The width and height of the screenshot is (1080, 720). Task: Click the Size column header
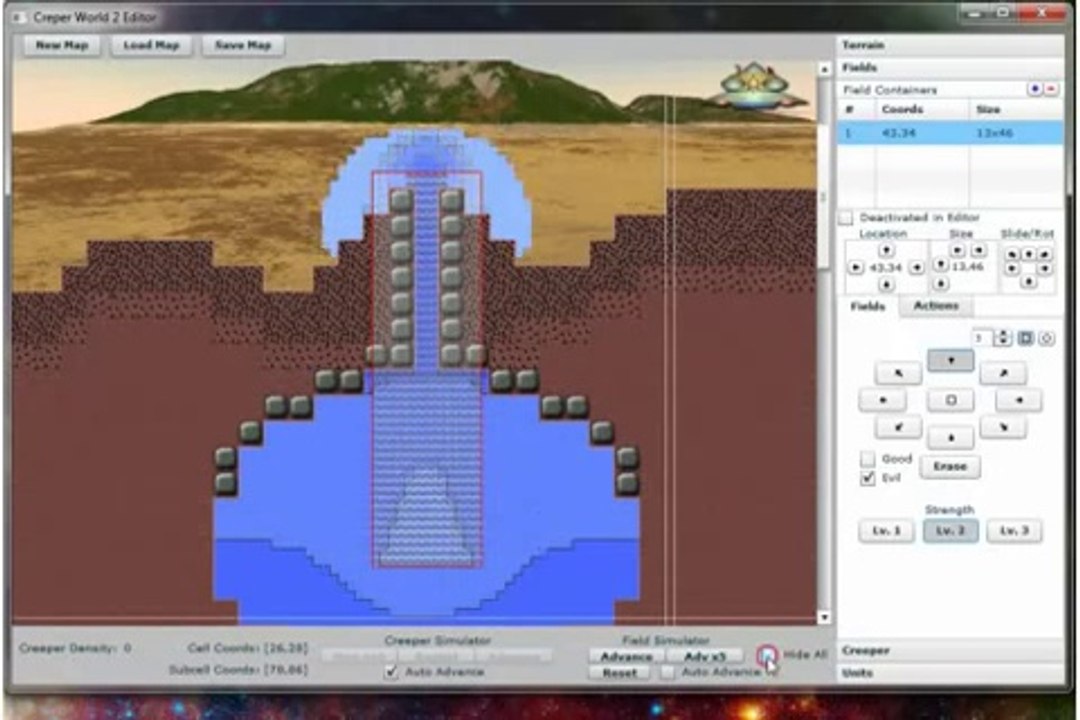pyautogui.click(x=1016, y=110)
